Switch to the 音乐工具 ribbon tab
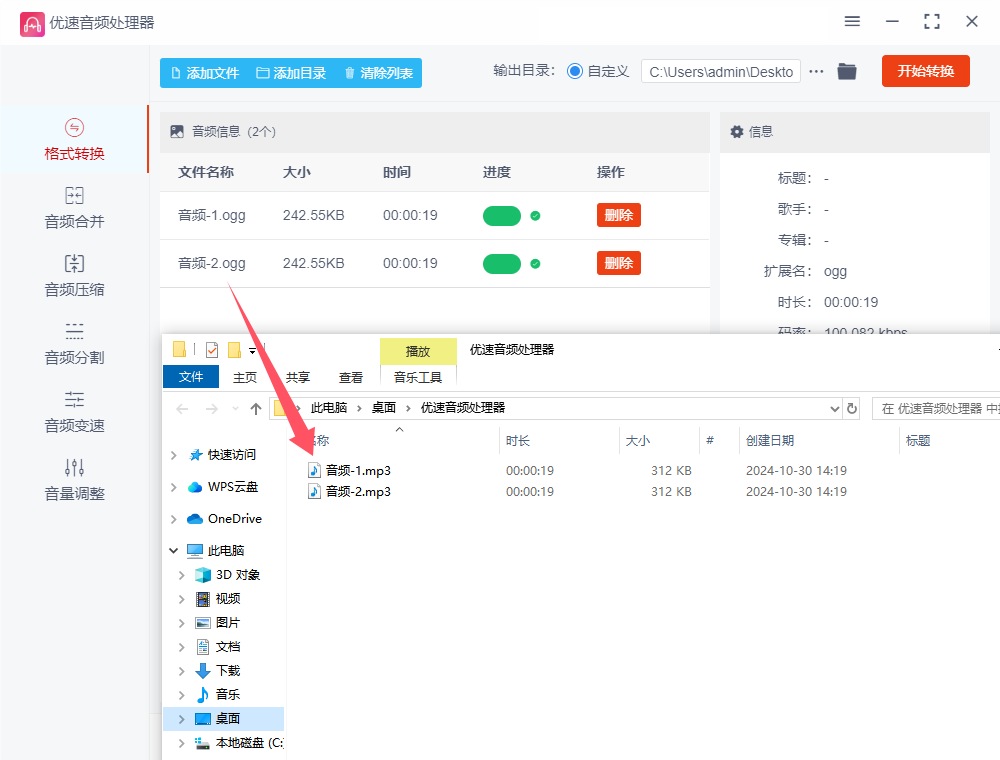Viewport: 1000px width, 760px height. (418, 377)
